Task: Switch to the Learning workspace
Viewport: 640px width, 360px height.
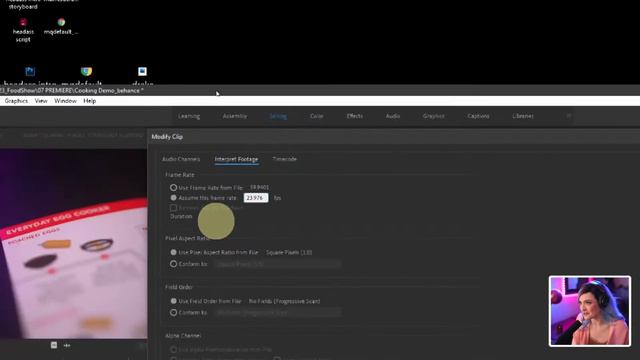Action: pyautogui.click(x=189, y=116)
